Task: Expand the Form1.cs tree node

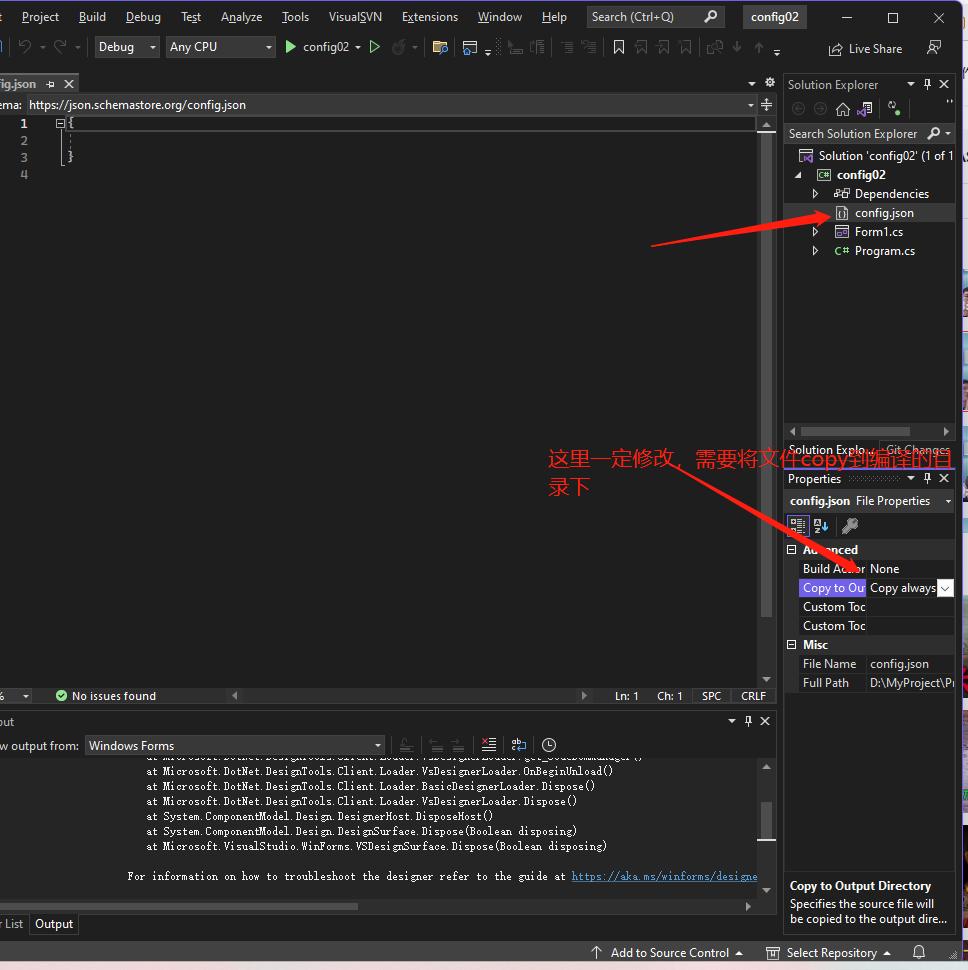Action: click(815, 232)
